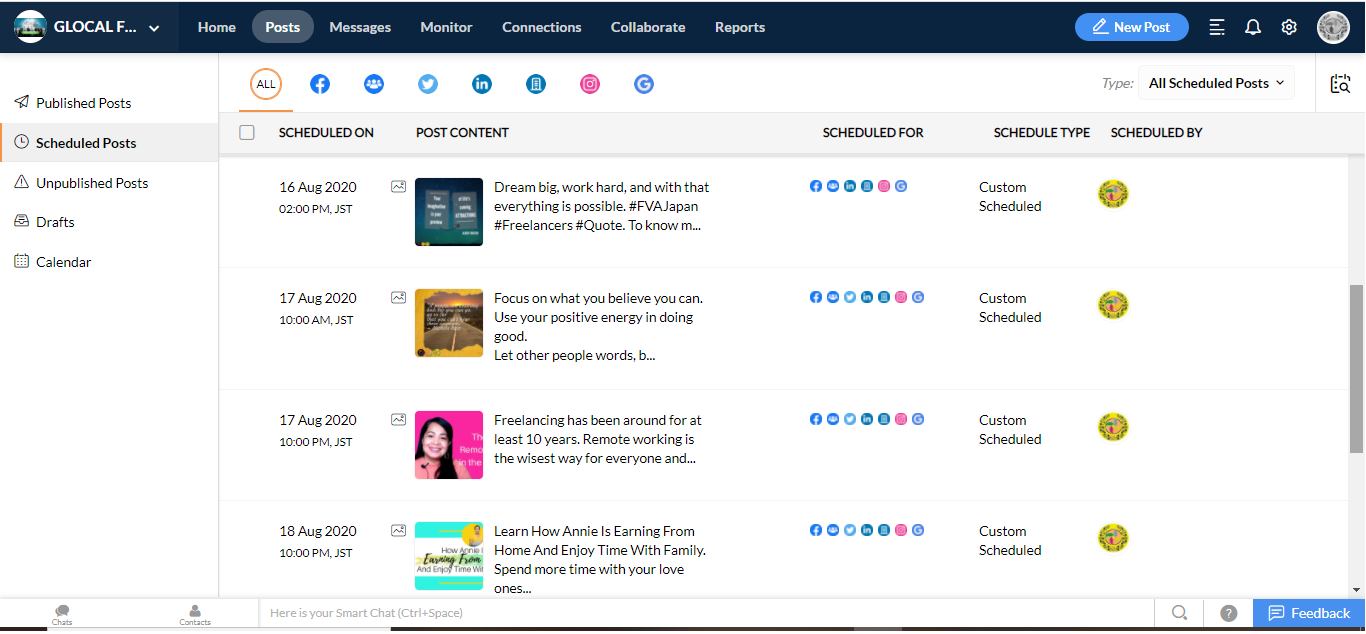1366x634 pixels.
Task: Click the New Post button
Action: click(1131, 27)
